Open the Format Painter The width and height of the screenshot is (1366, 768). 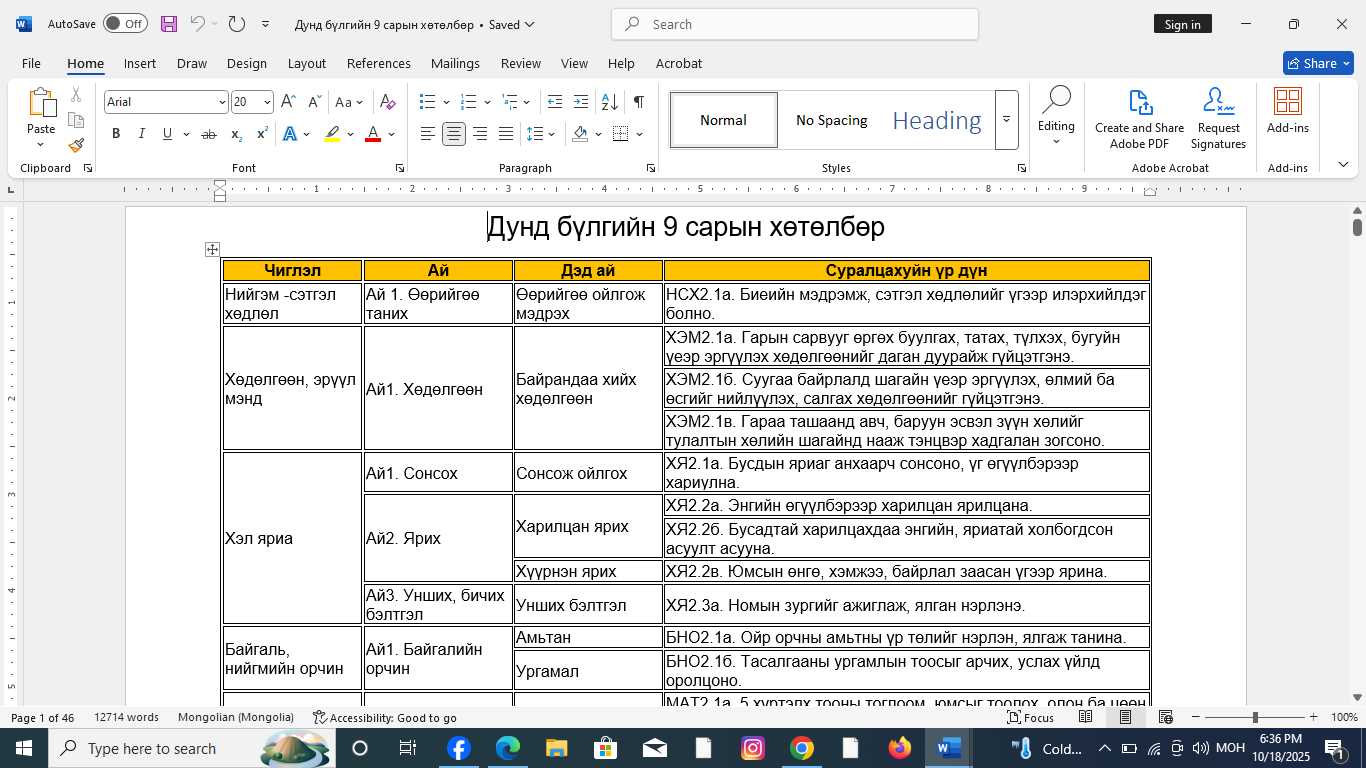pos(76,146)
